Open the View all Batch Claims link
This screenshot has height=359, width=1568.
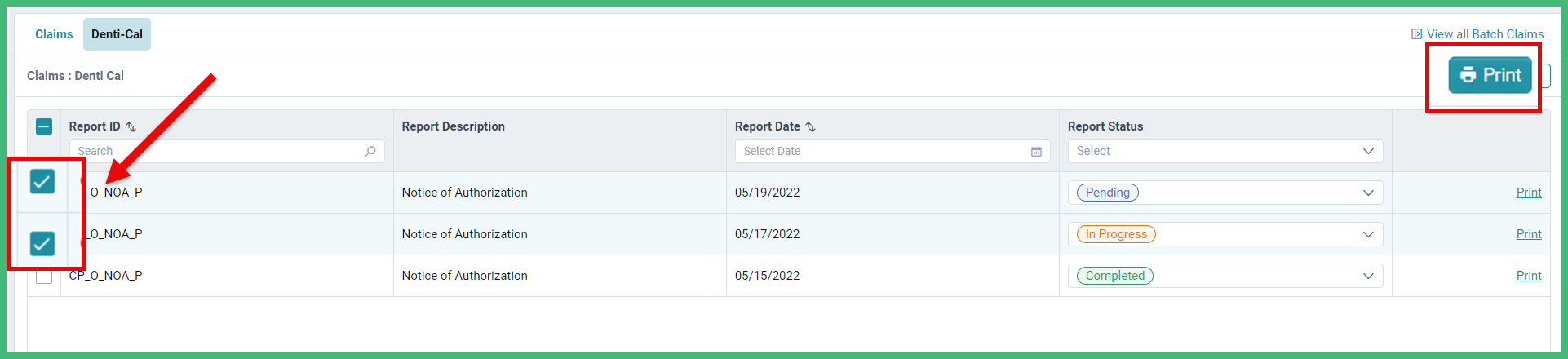1485,34
